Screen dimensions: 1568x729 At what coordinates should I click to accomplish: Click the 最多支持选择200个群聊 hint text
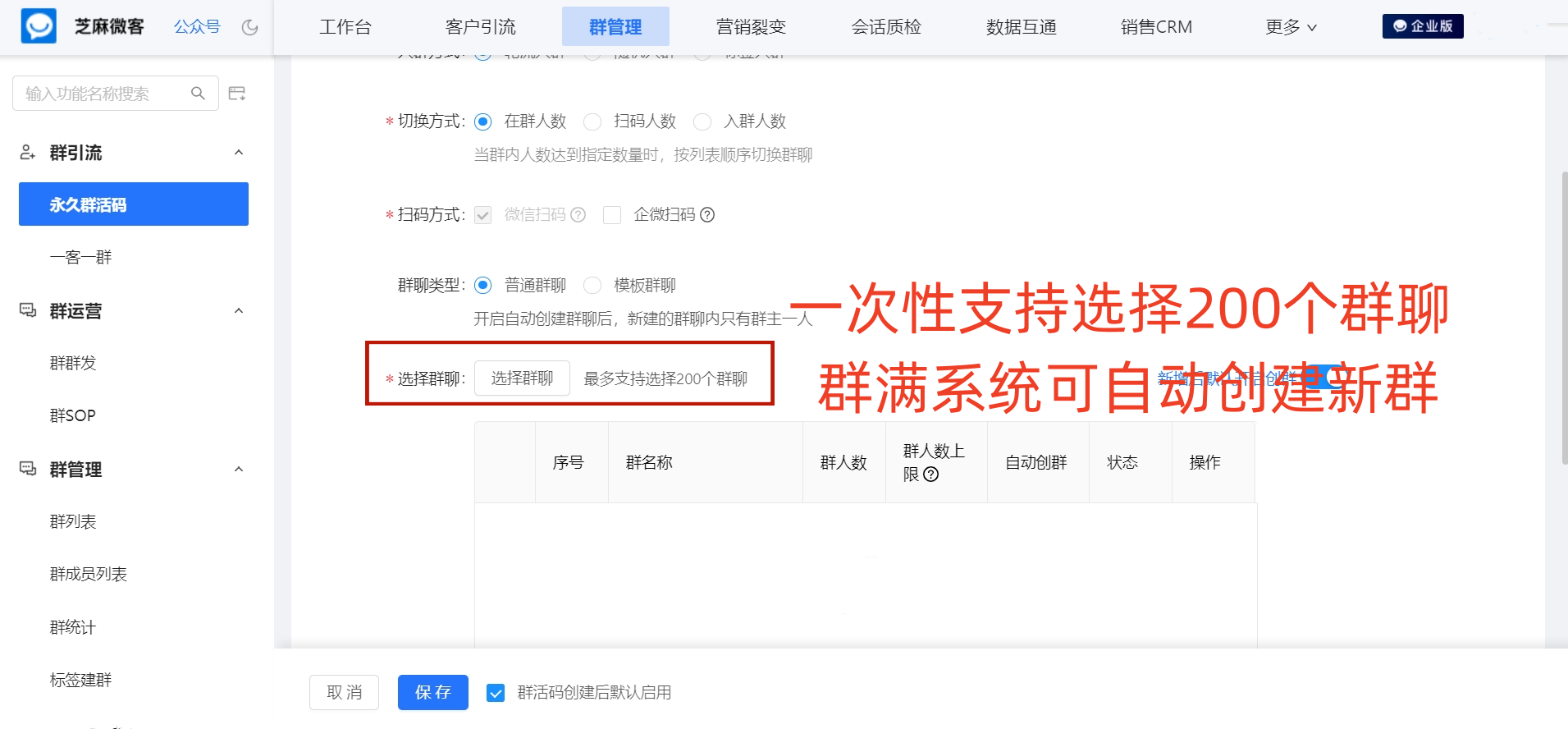(665, 378)
